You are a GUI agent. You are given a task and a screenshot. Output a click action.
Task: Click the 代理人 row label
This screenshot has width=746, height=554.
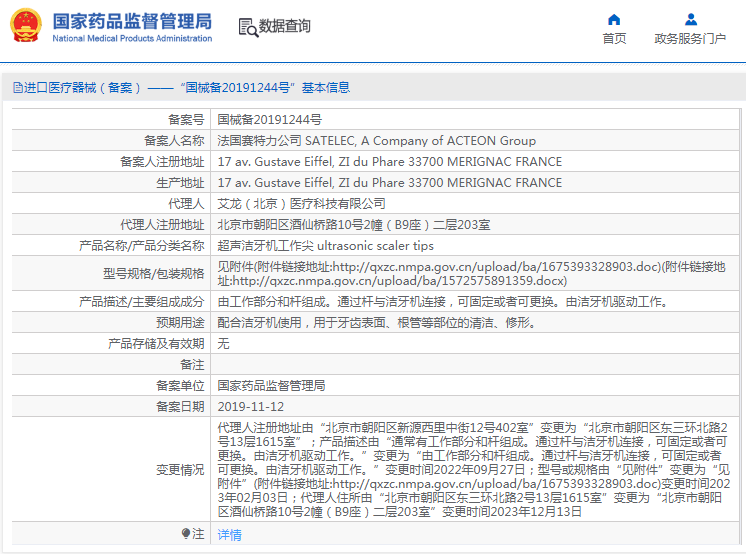186,204
